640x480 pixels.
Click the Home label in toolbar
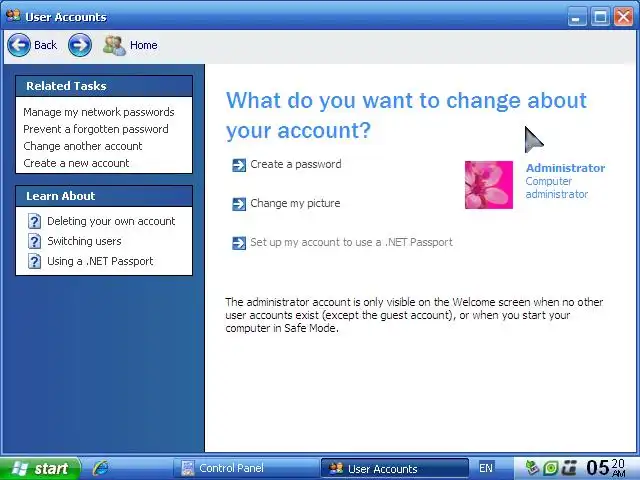coord(144,45)
